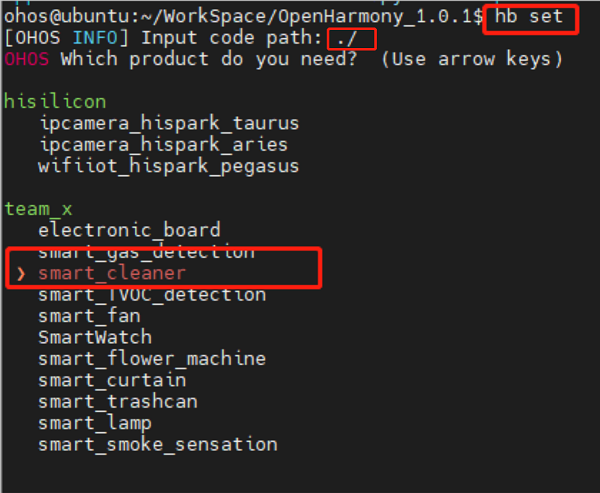Select the ipcamera_hispark_taurus product
Image resolution: width=600 pixels, height=493 pixels.
[x=168, y=123]
